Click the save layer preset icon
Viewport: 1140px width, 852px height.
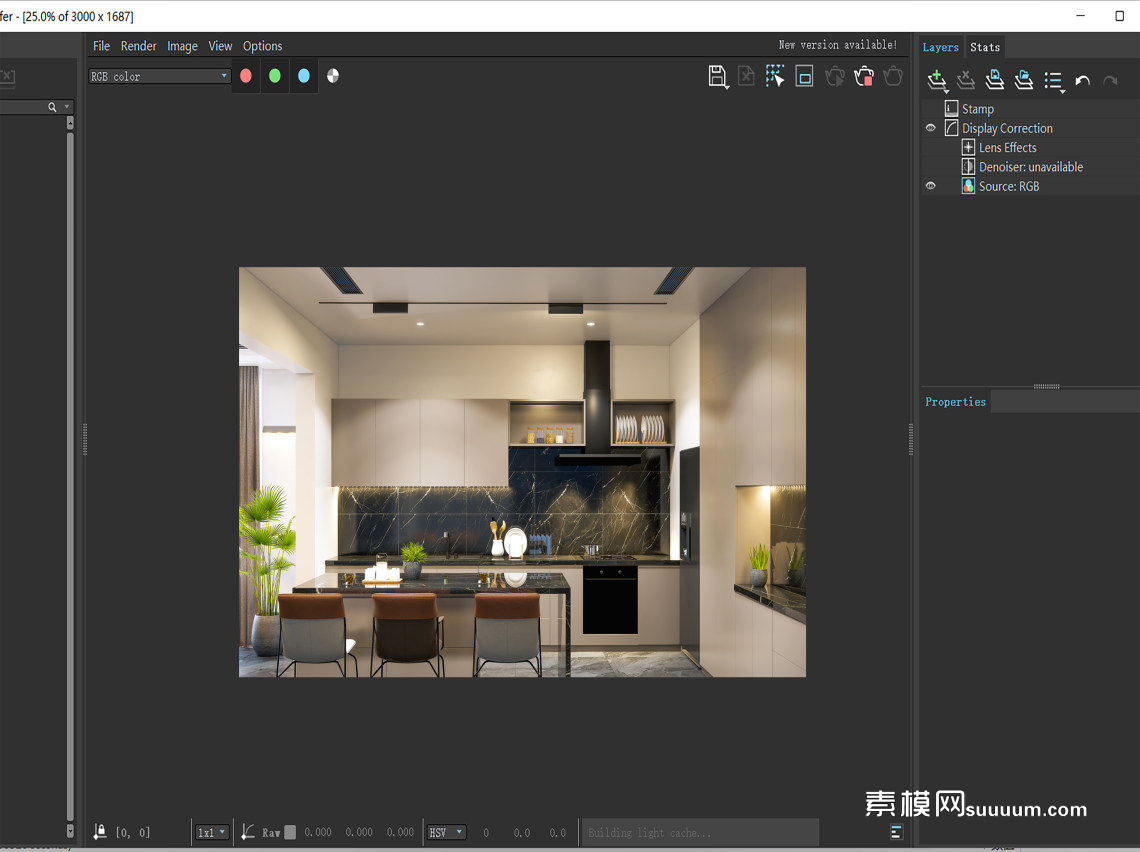[994, 80]
